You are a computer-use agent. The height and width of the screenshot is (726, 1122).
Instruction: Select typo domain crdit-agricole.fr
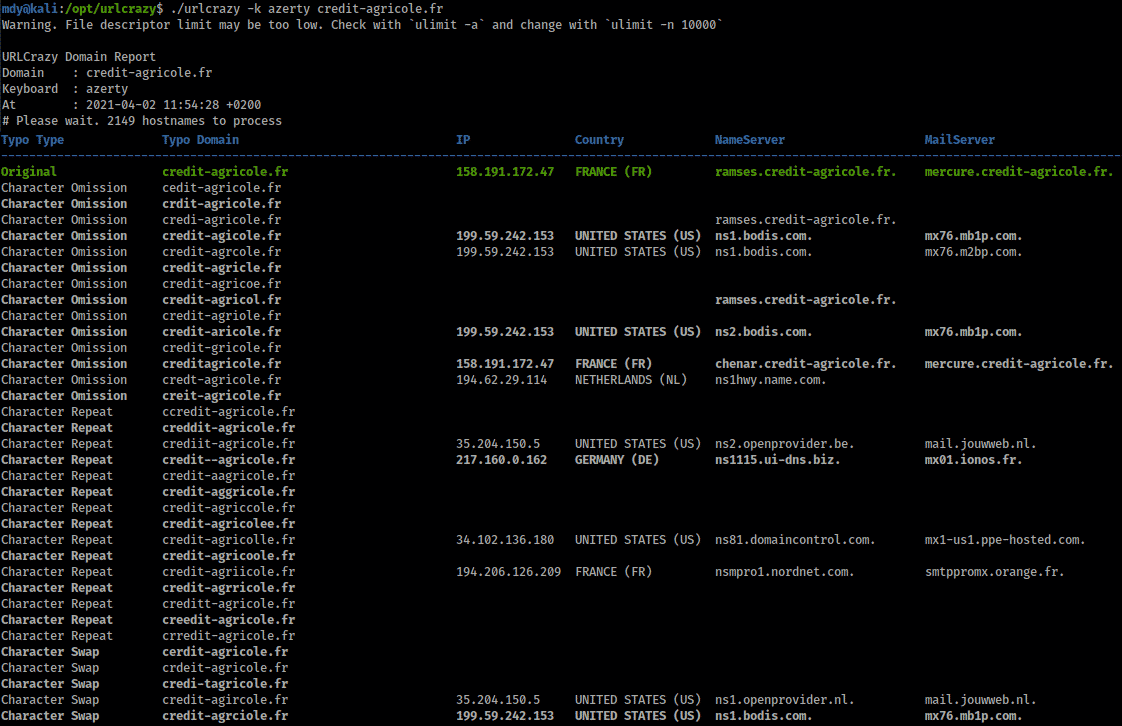point(222,204)
